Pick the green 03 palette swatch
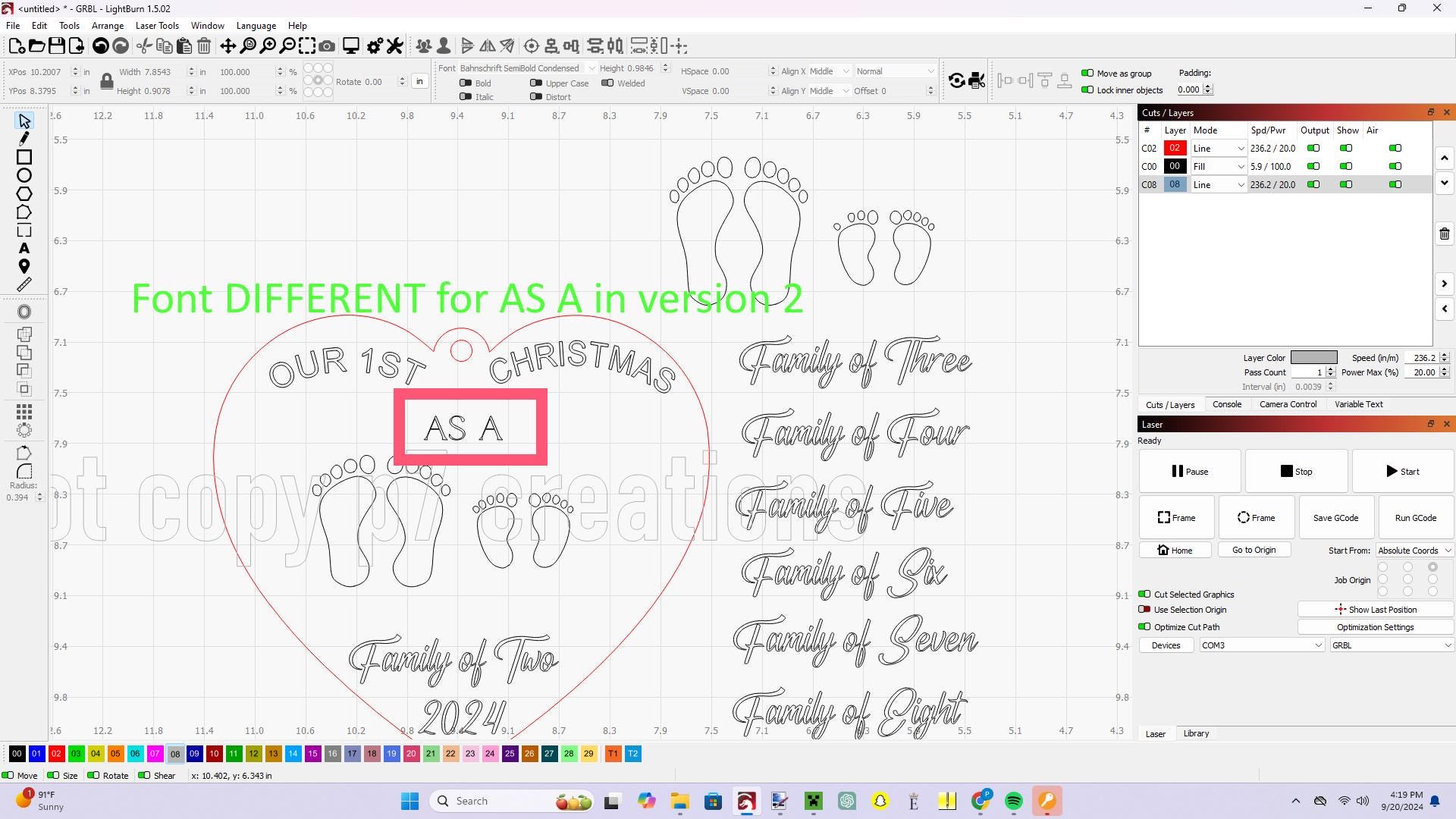The width and height of the screenshot is (1456, 819). [76, 754]
